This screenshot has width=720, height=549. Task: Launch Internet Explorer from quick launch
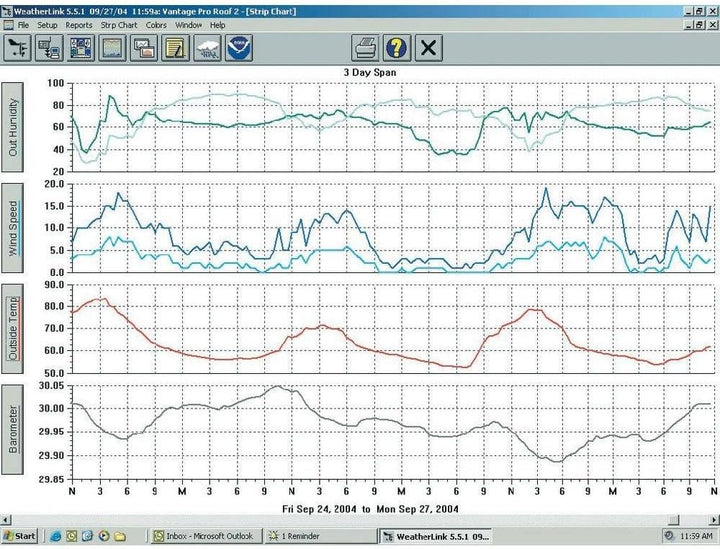pos(56,536)
